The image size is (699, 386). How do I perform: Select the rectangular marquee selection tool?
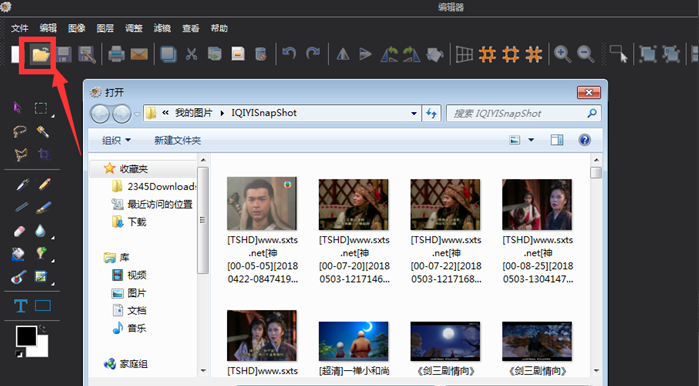[41, 108]
